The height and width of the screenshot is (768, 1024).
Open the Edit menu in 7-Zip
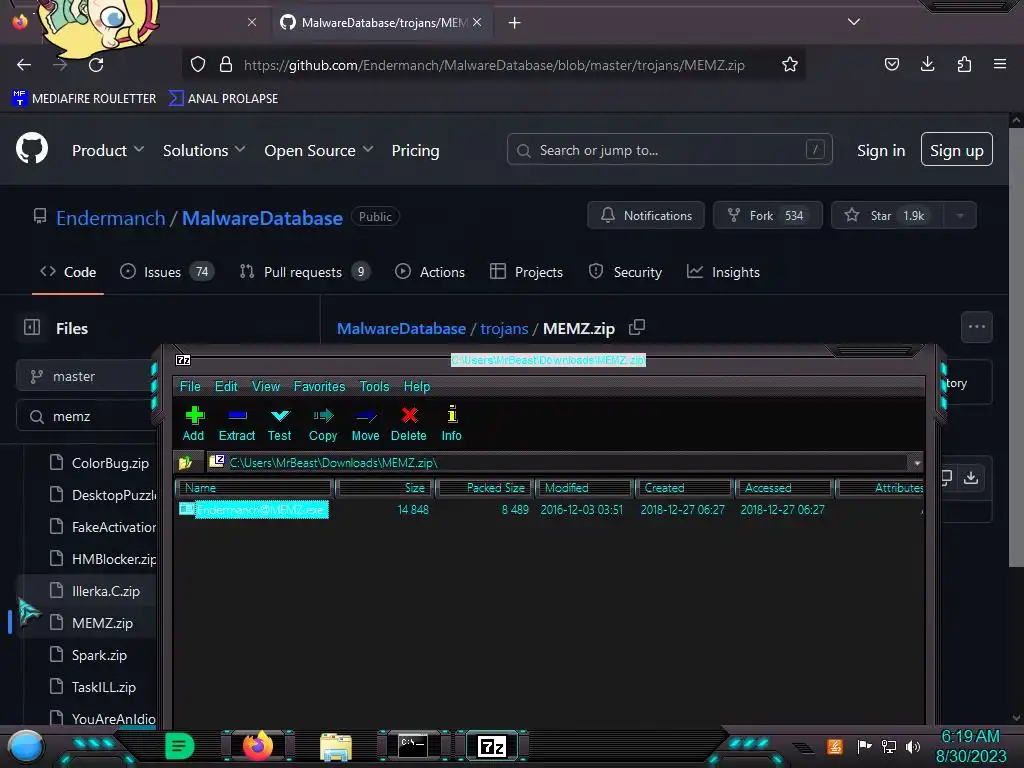click(226, 386)
